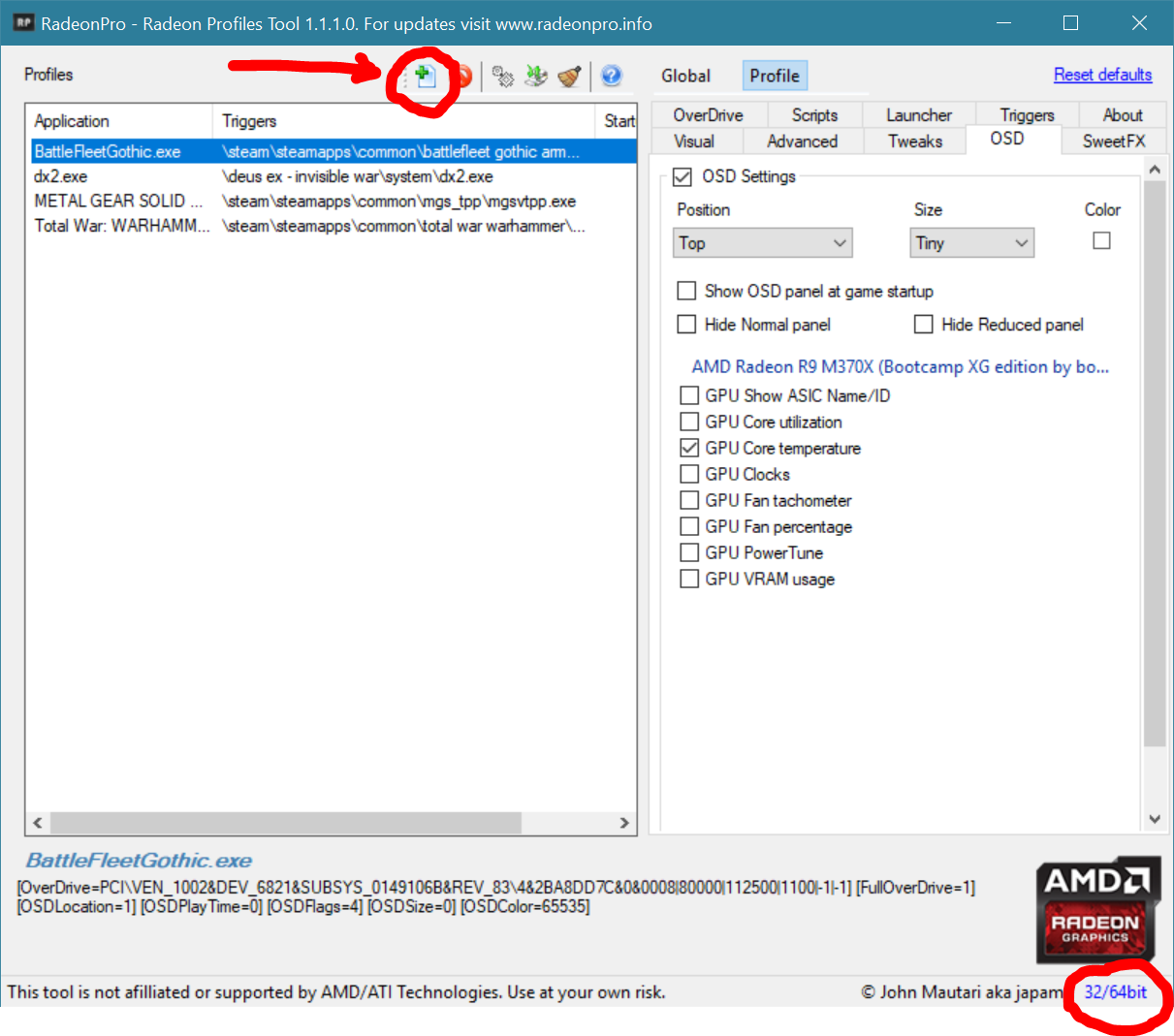Enable GPU Fan tachometer checkbox
The width and height of the screenshot is (1174, 1036).
(689, 500)
